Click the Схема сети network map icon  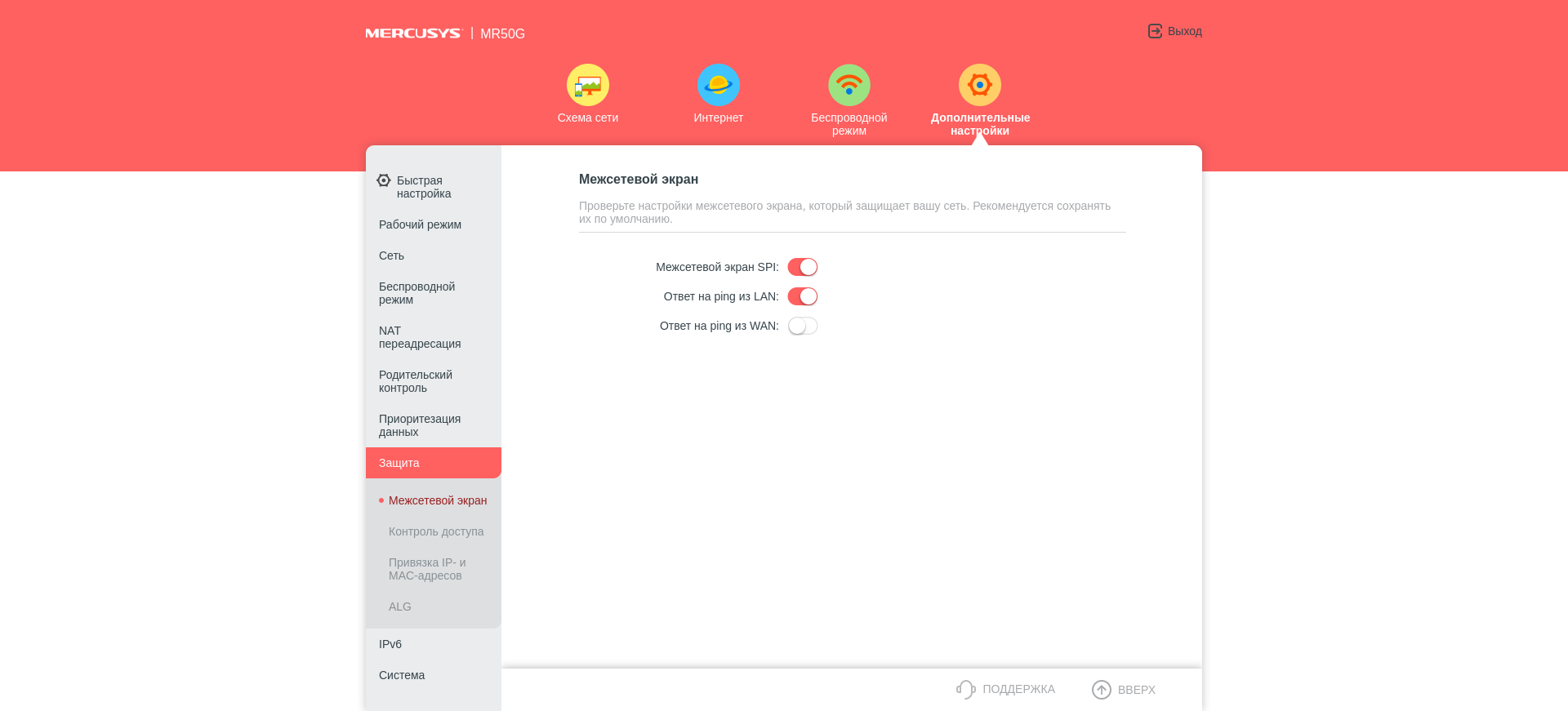coord(587,85)
